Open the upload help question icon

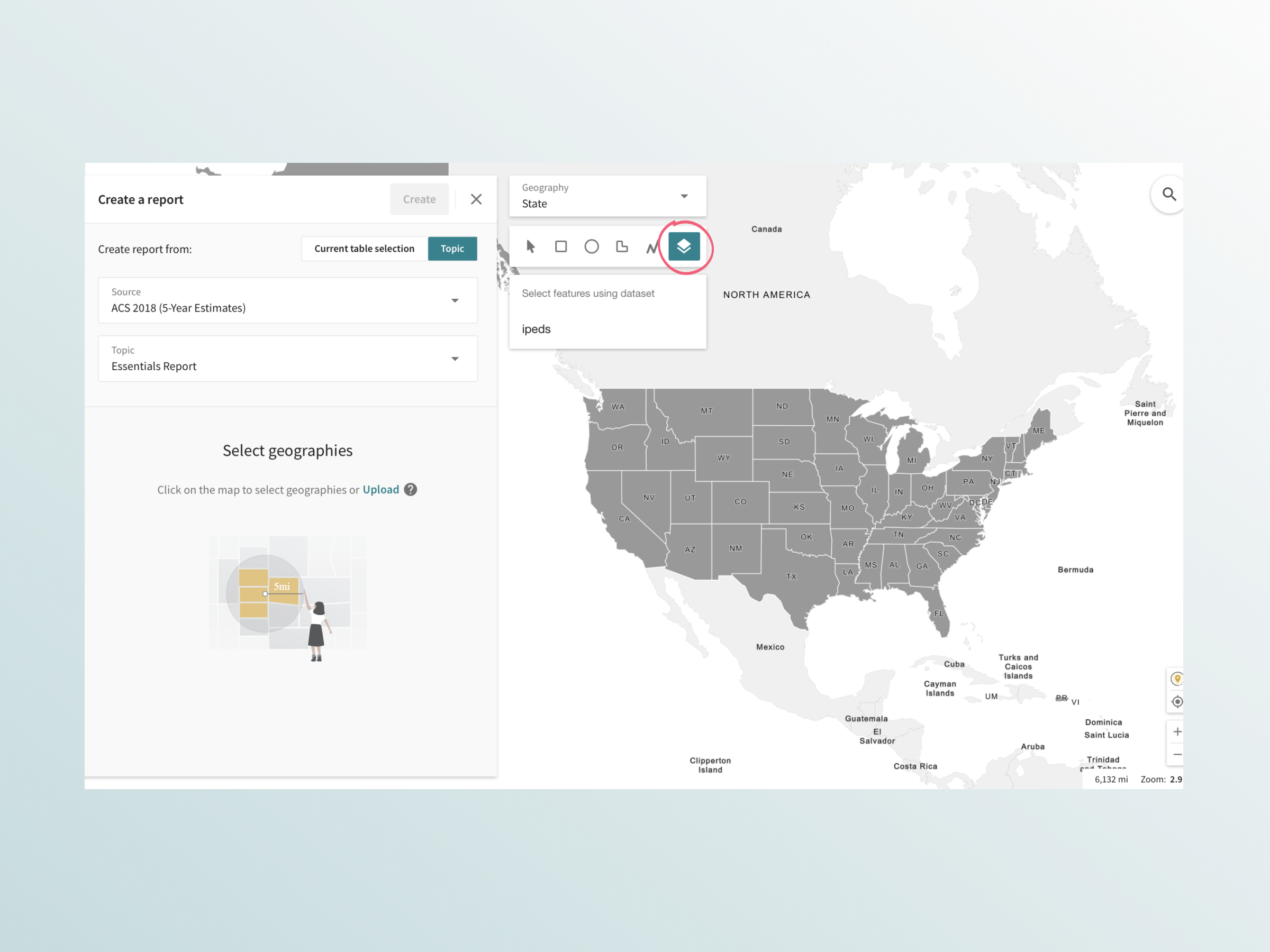click(411, 489)
